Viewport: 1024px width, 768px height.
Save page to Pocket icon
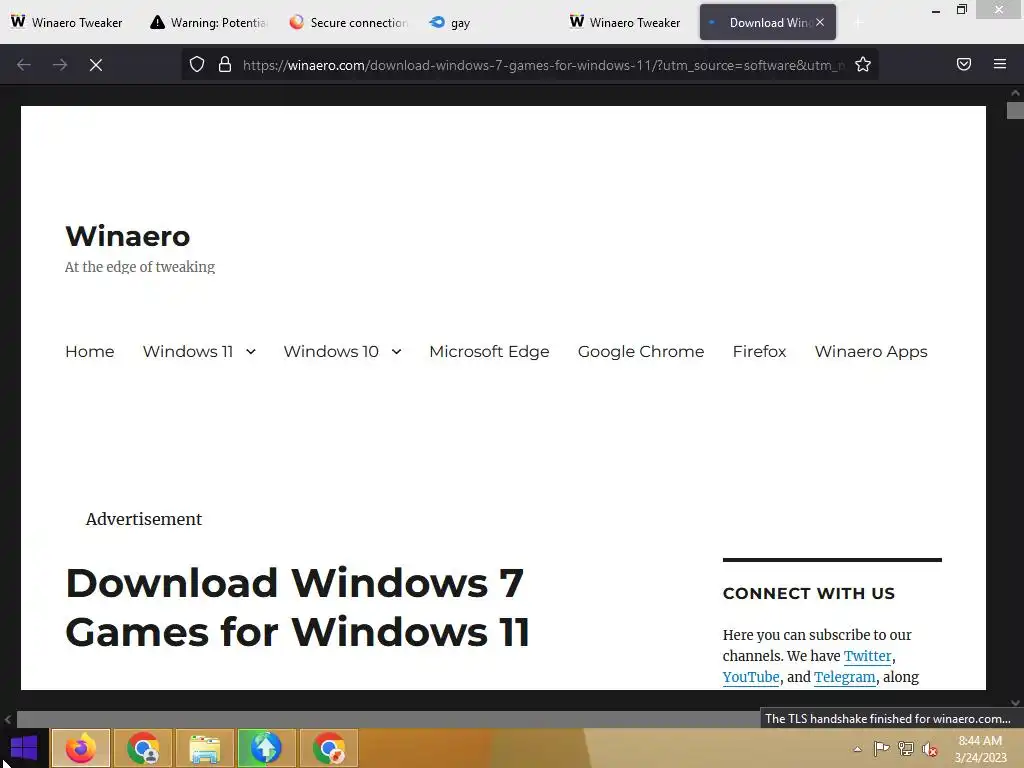963,64
